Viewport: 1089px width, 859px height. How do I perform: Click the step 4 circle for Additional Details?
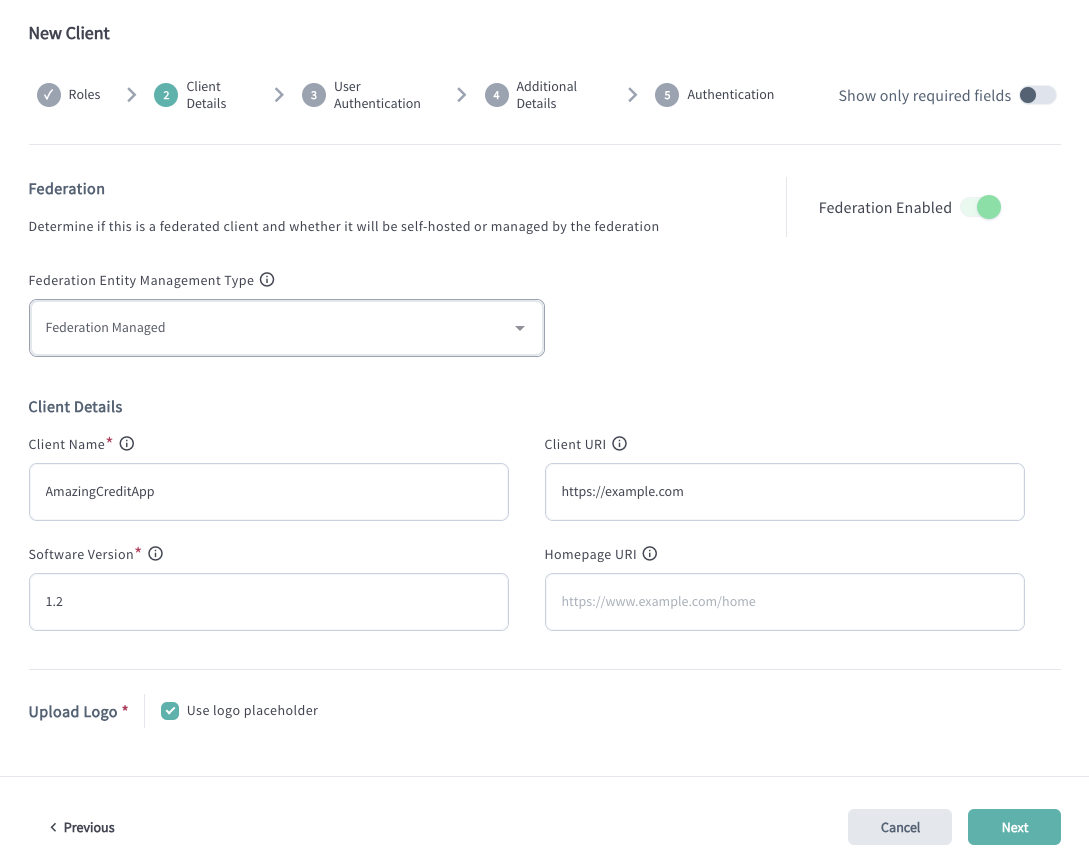click(x=497, y=94)
